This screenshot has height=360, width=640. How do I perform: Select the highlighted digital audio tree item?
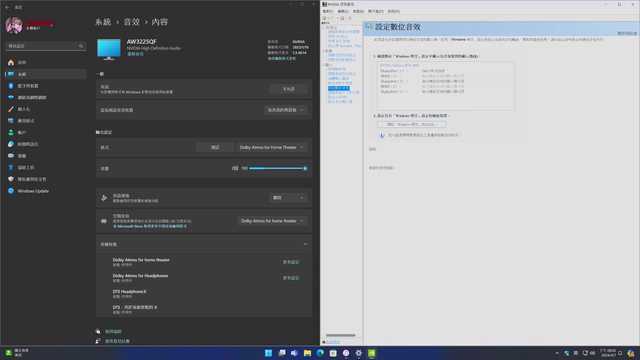(x=338, y=88)
